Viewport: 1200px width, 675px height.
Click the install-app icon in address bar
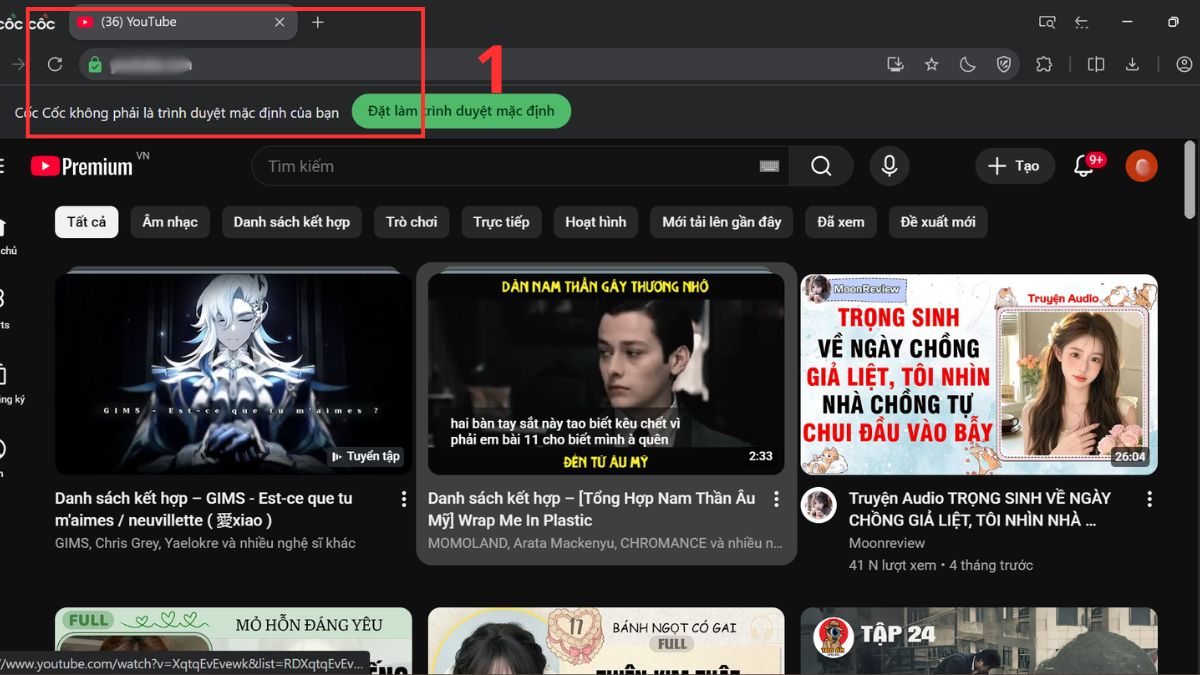895,65
